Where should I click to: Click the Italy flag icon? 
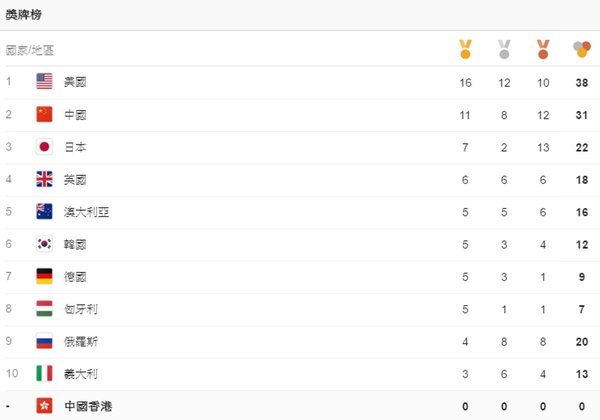[44, 373]
